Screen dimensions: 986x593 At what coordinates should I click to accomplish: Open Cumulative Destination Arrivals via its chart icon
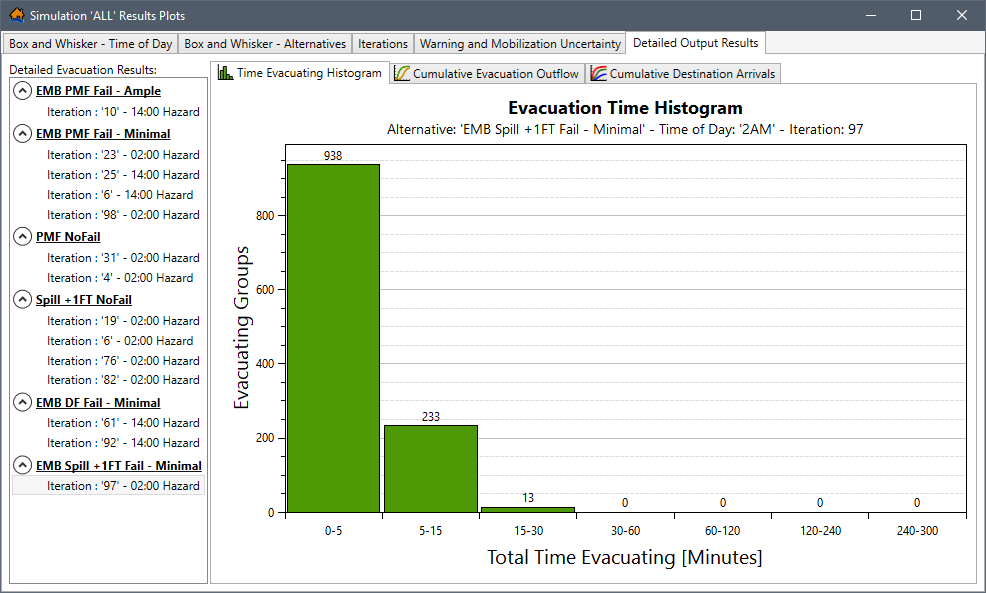(601, 73)
